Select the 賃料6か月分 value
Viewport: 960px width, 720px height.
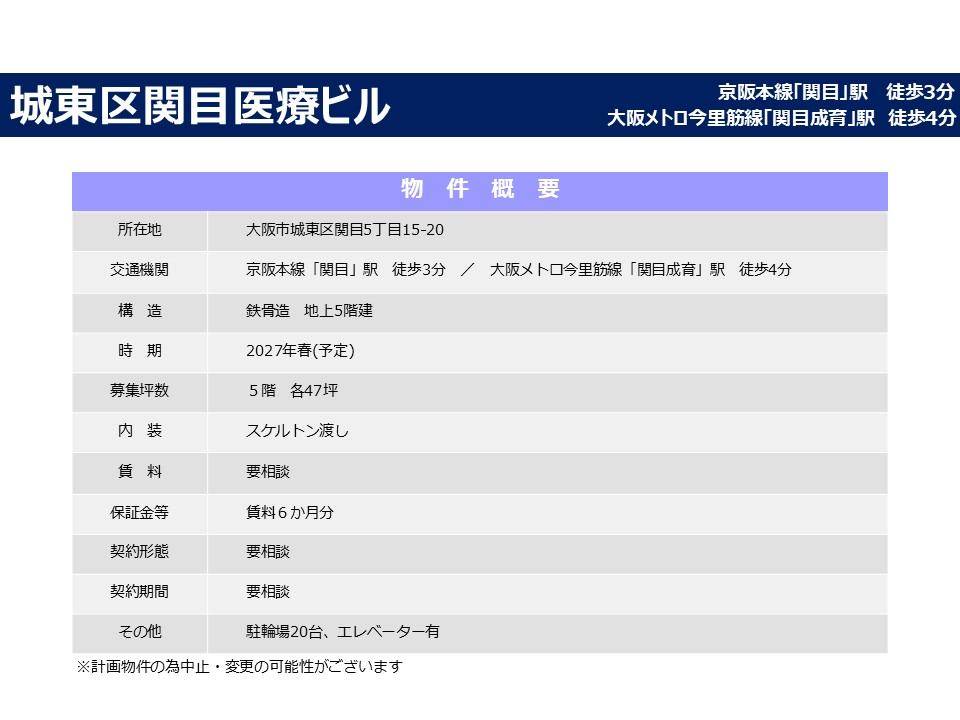(x=290, y=512)
